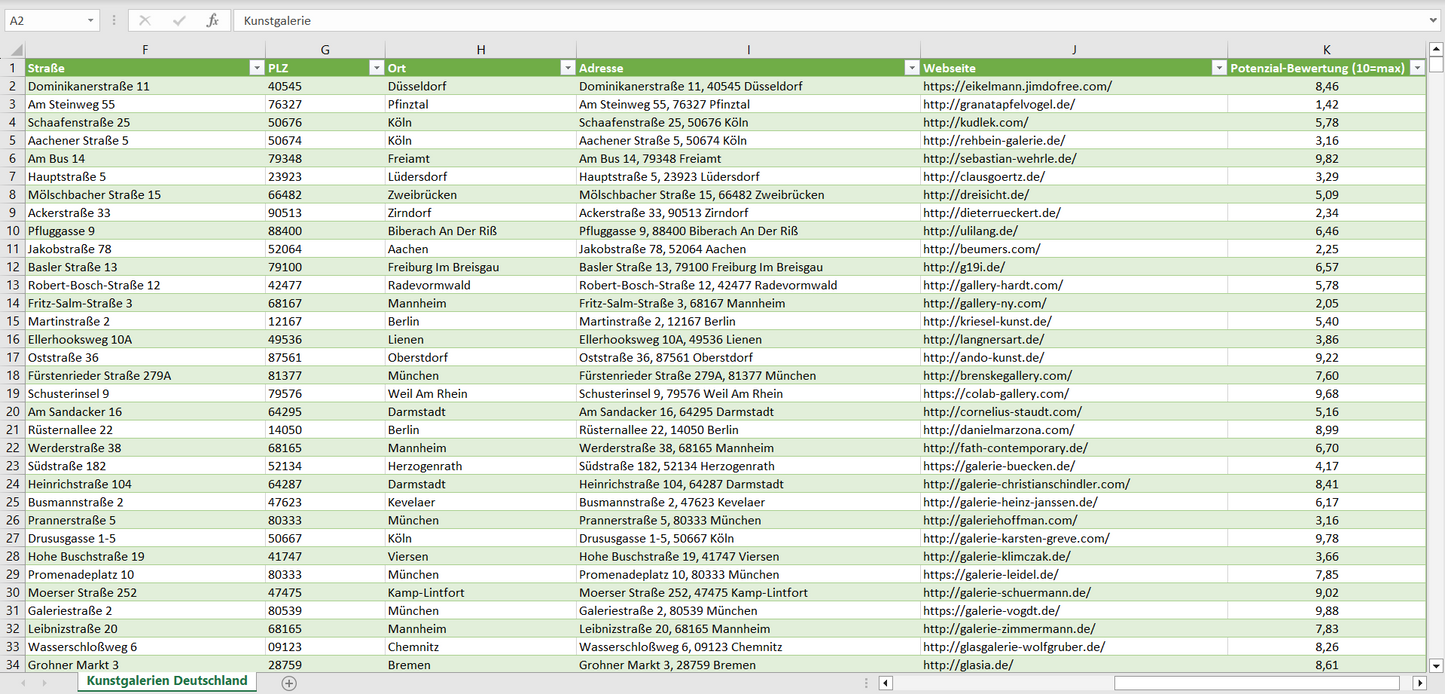The image size is (1445, 694).
Task: Click the horizontal scrollbar left arrow
Action: coord(885,683)
